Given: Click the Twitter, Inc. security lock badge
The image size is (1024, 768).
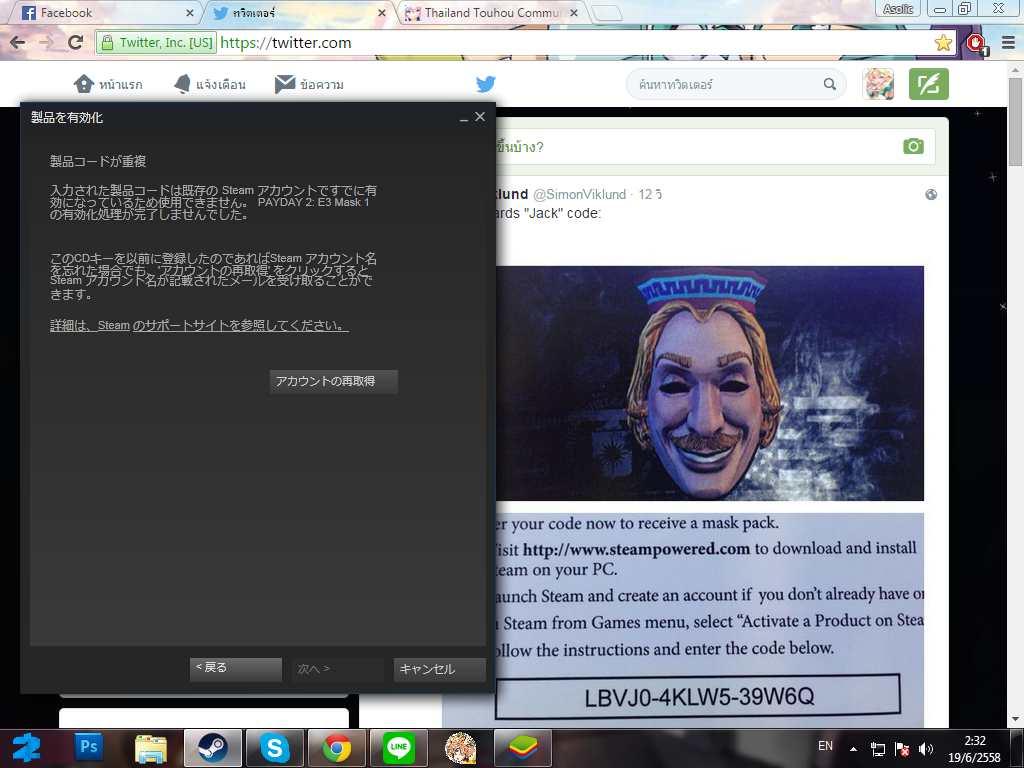Looking at the screenshot, I should coord(157,42).
